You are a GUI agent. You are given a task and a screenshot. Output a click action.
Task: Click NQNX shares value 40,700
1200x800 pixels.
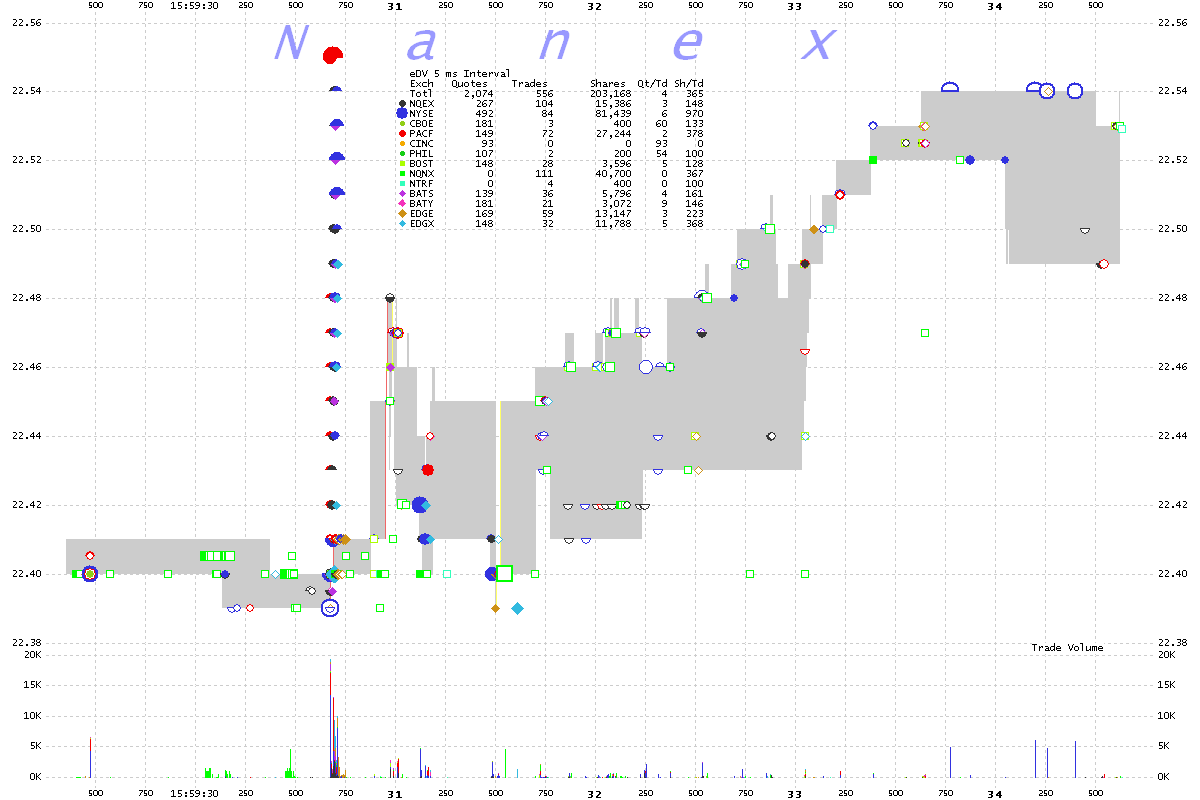click(x=613, y=173)
